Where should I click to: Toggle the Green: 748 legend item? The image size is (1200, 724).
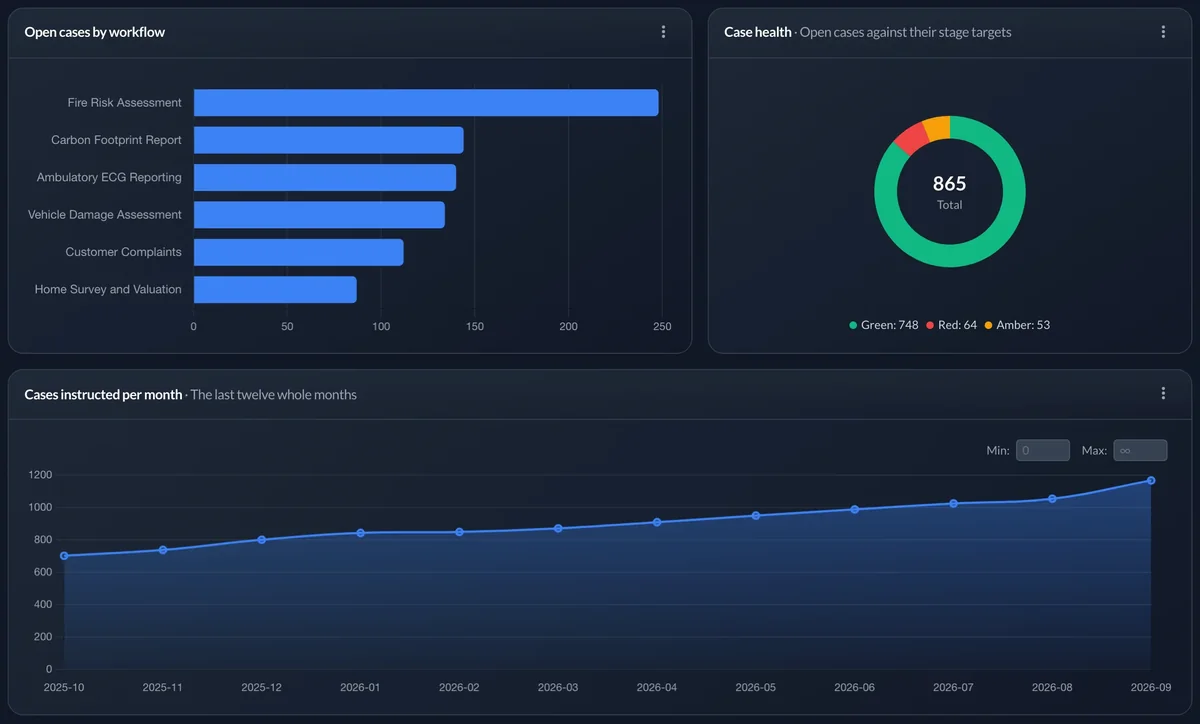tap(884, 325)
